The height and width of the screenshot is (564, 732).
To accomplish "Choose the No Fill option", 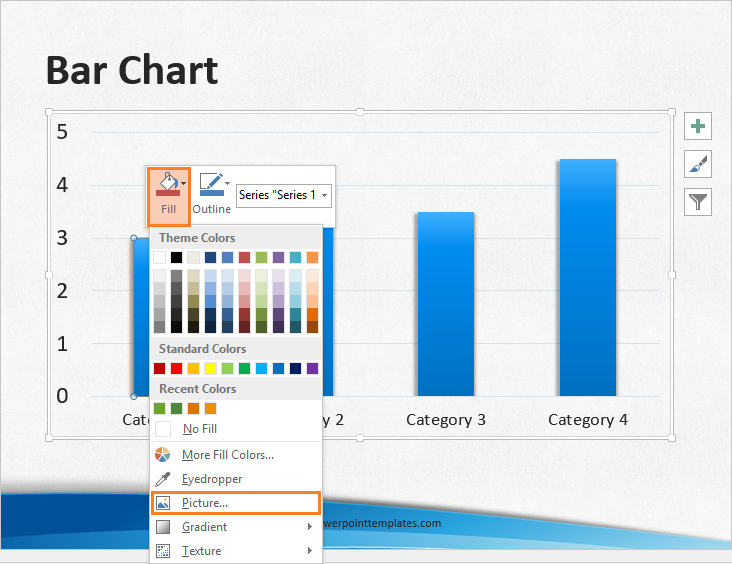I will coord(236,429).
